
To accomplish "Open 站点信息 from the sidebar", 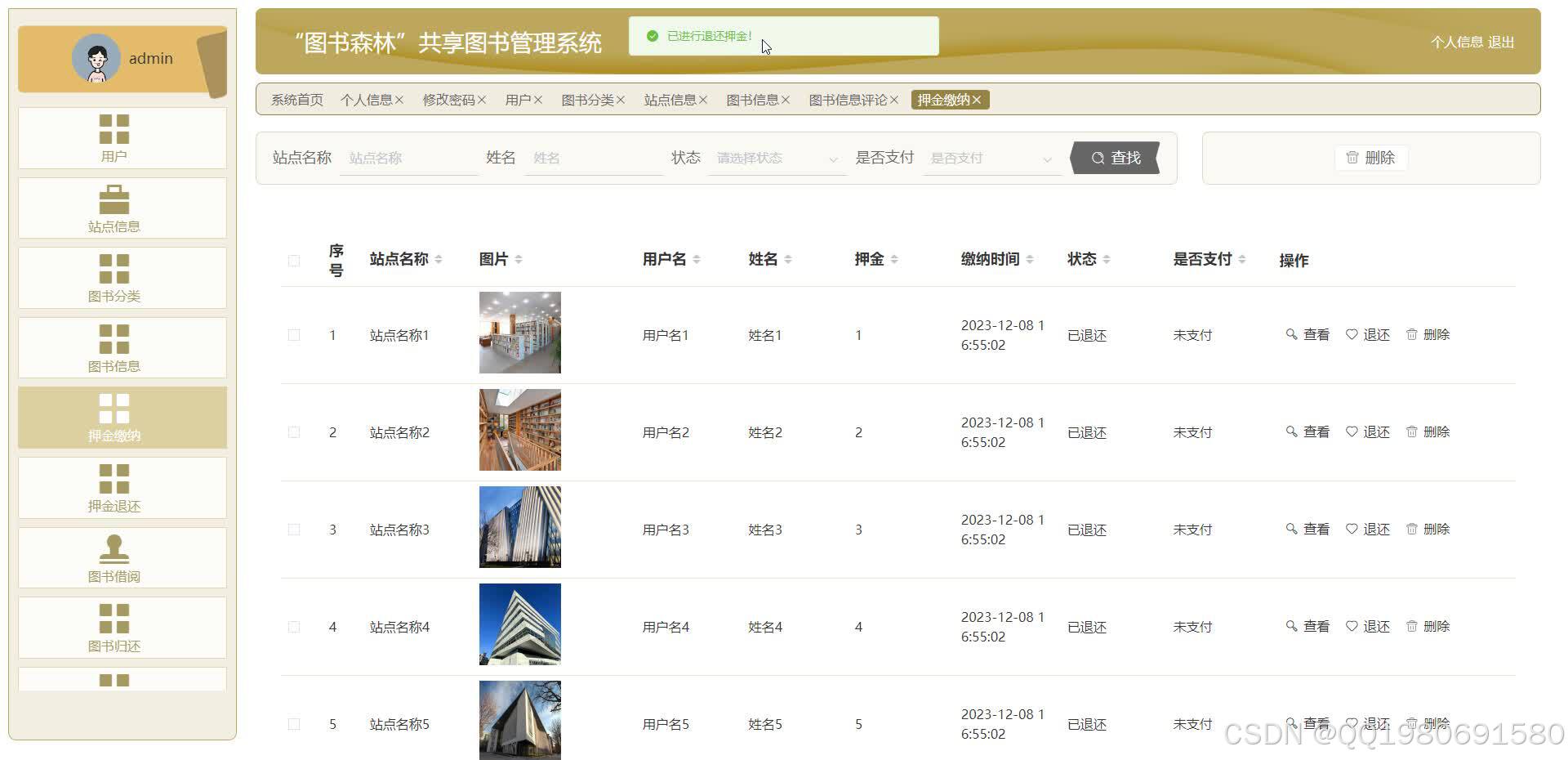I will (114, 207).
